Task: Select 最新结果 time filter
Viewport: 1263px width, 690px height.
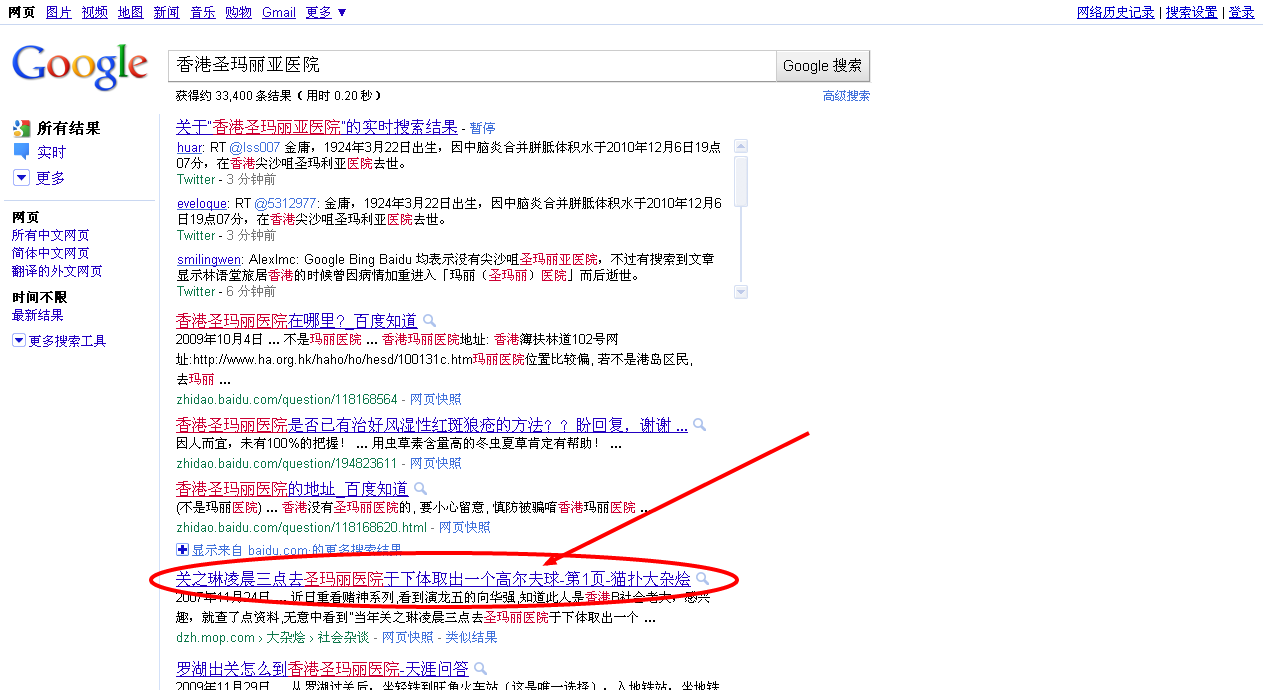Action: click(x=38, y=315)
